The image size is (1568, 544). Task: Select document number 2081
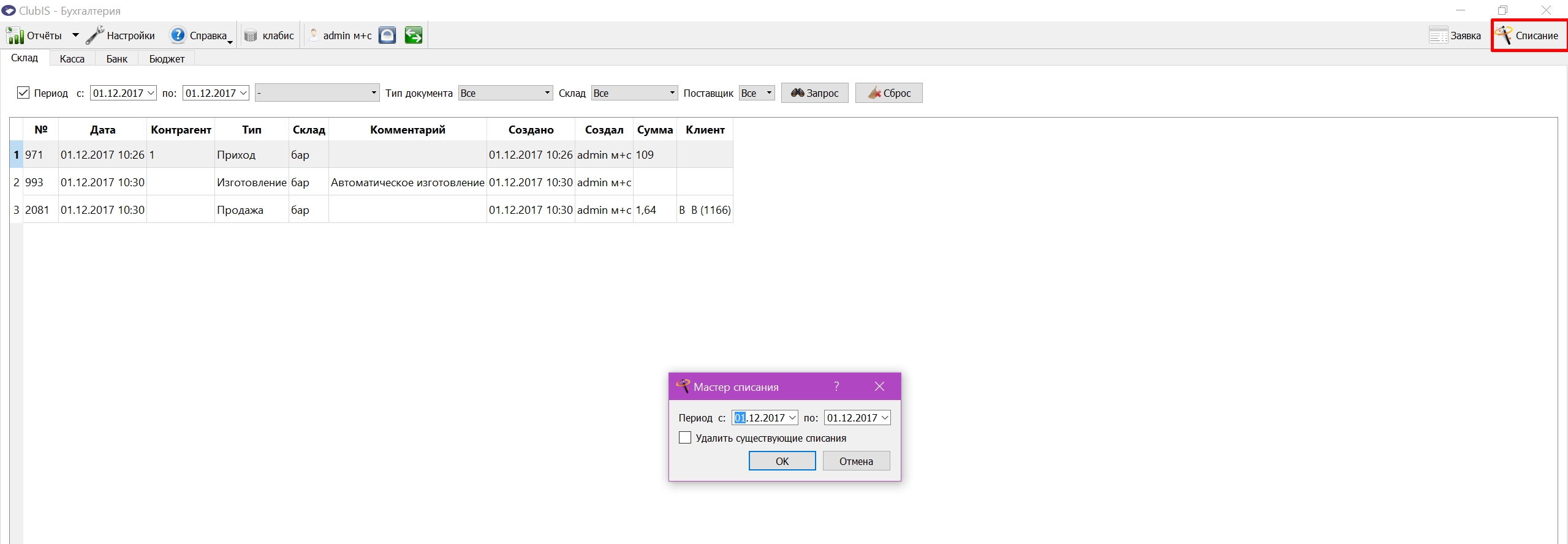pos(40,210)
